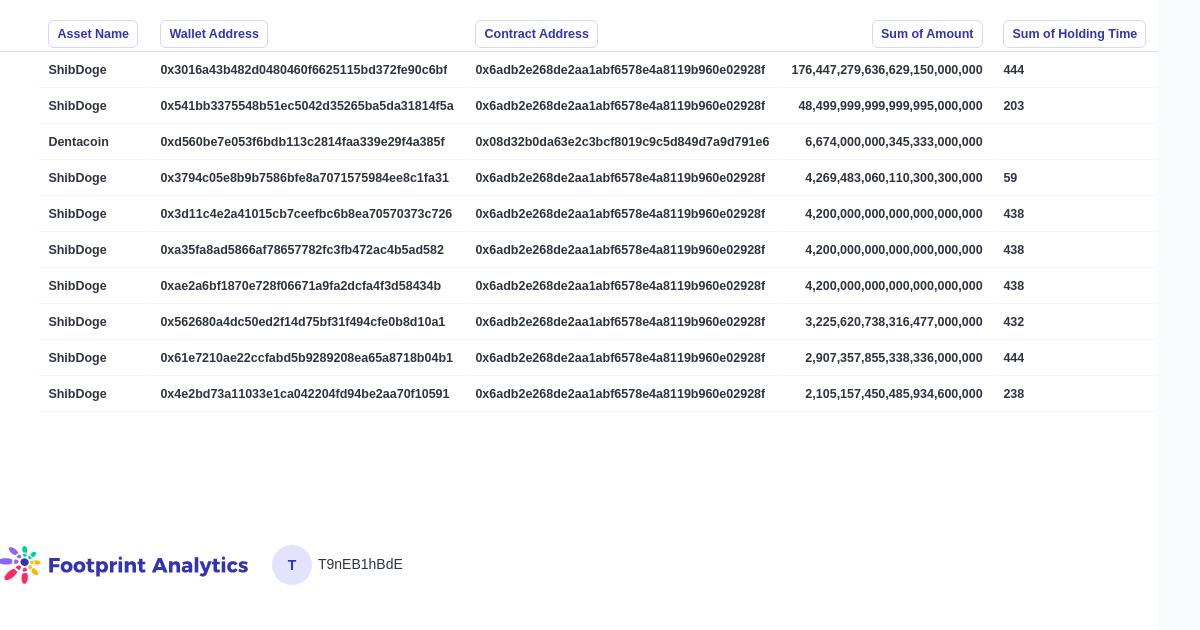Click wallet address 0xd560be7e053f6bdb113c2814faa339e29f4a385f
Image resolution: width=1200 pixels, height=630 pixels.
point(303,142)
